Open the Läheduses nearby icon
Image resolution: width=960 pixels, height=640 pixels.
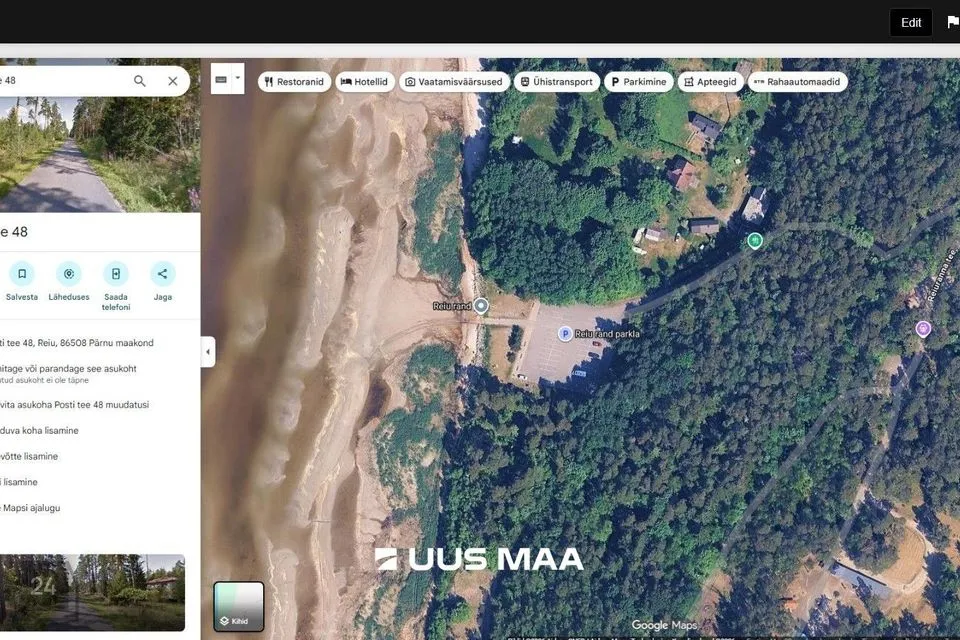pos(69,274)
